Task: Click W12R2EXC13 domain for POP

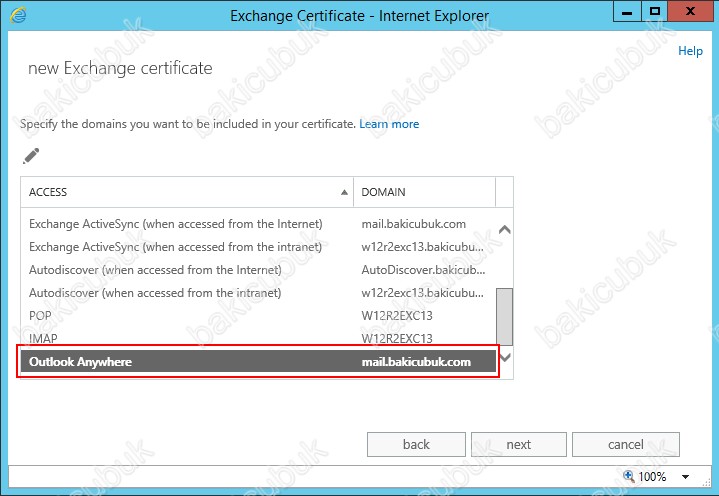Action: tap(397, 315)
